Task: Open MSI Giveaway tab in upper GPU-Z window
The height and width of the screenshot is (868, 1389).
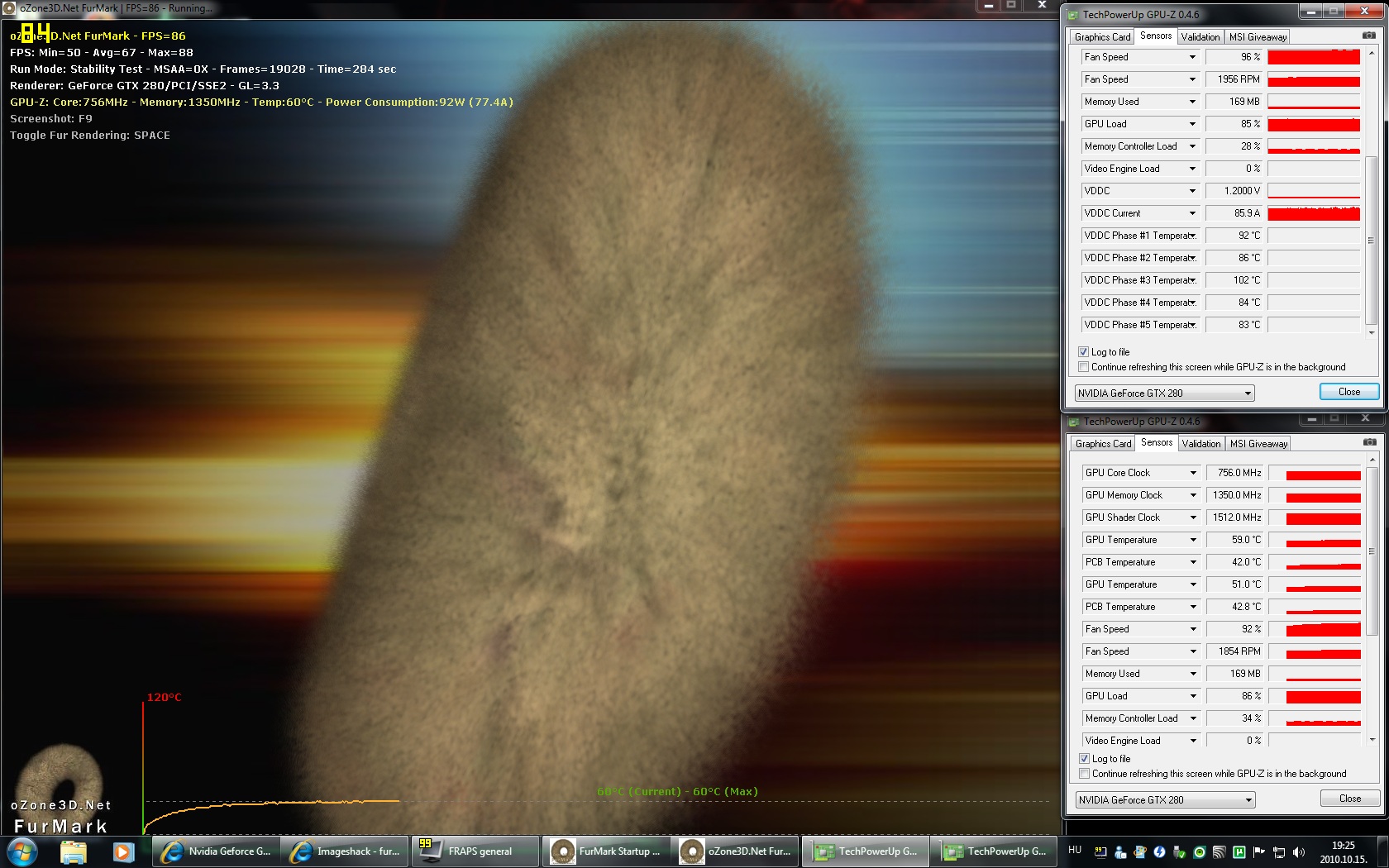Action: [1258, 37]
